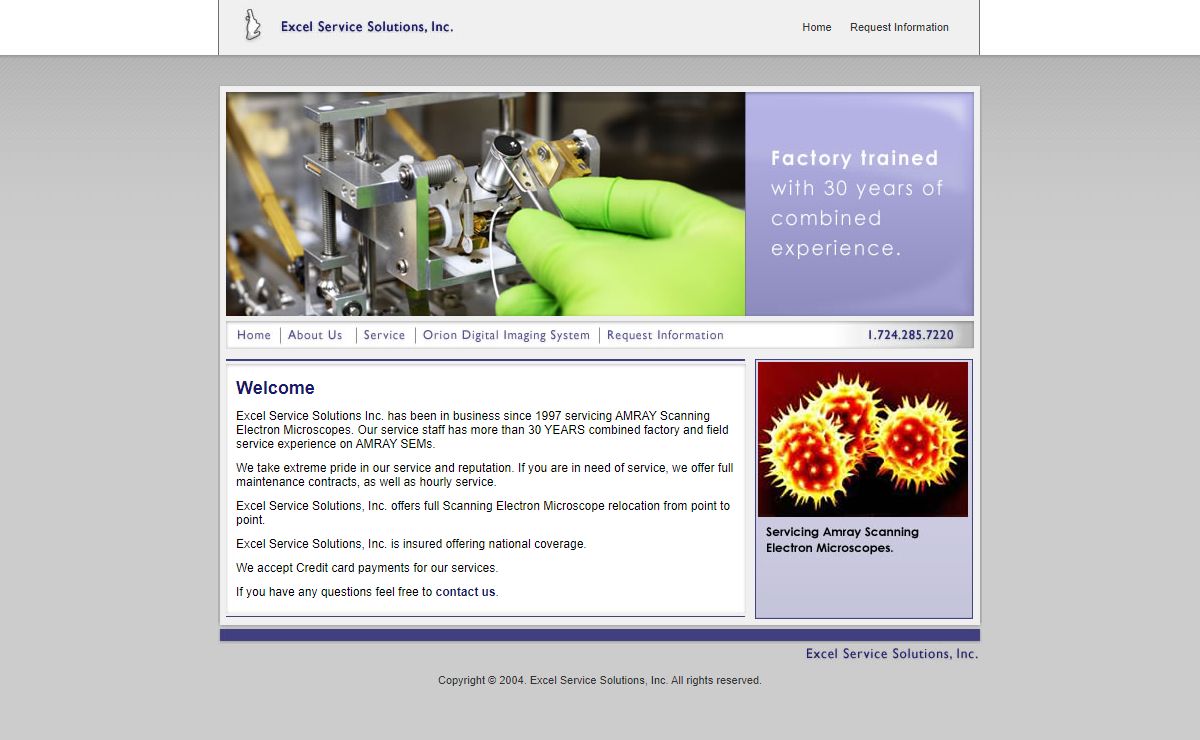Viewport: 1200px width, 740px height.
Task: Click the microscope banner photo with green glove
Action: point(485,204)
